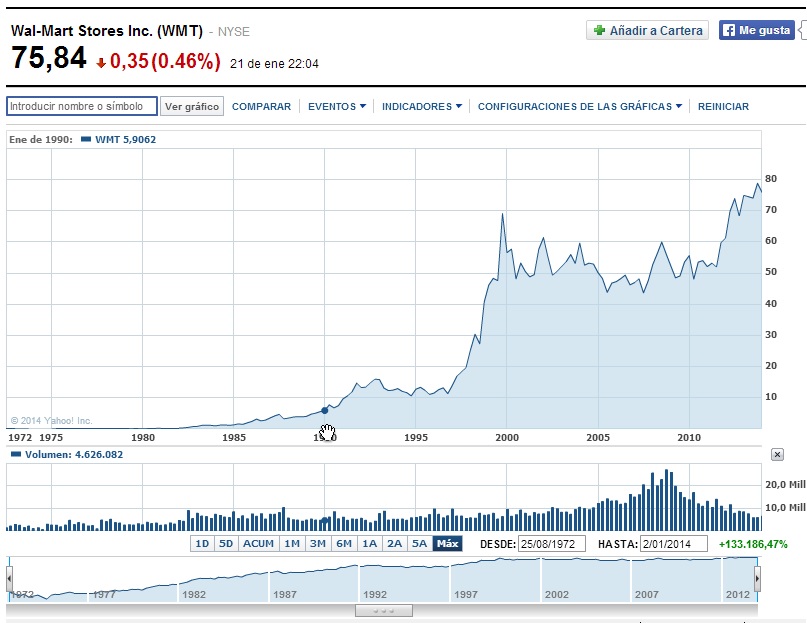Screen dimensions: 807x623
Task: Click the January 1990 data point marker
Action: tap(324, 410)
